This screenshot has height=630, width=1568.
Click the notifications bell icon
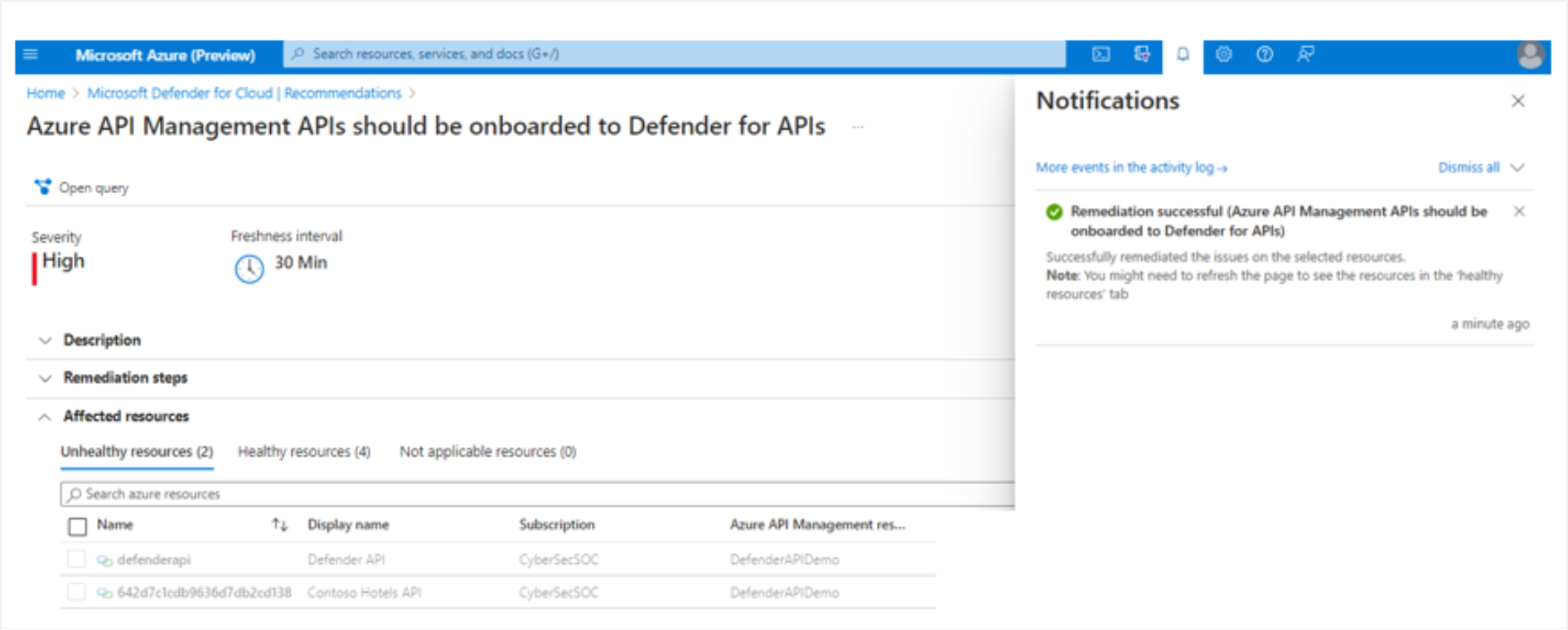1183,55
